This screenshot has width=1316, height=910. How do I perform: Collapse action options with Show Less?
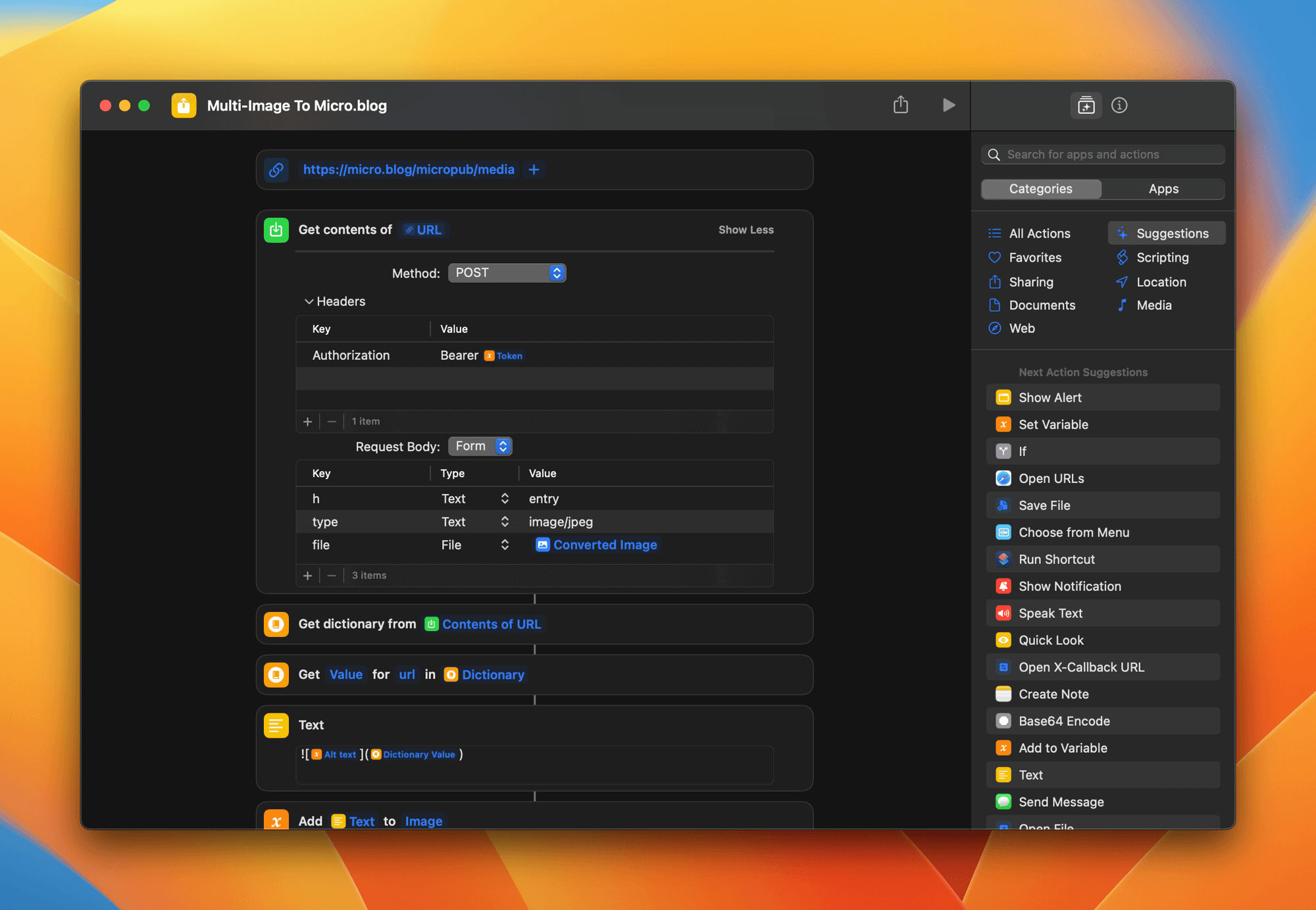click(x=746, y=230)
